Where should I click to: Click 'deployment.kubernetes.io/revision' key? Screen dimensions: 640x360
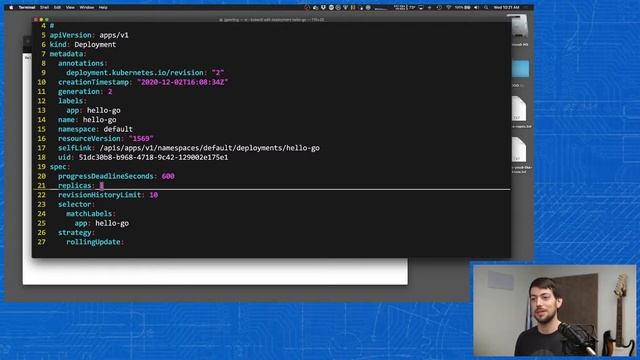(x=135, y=73)
